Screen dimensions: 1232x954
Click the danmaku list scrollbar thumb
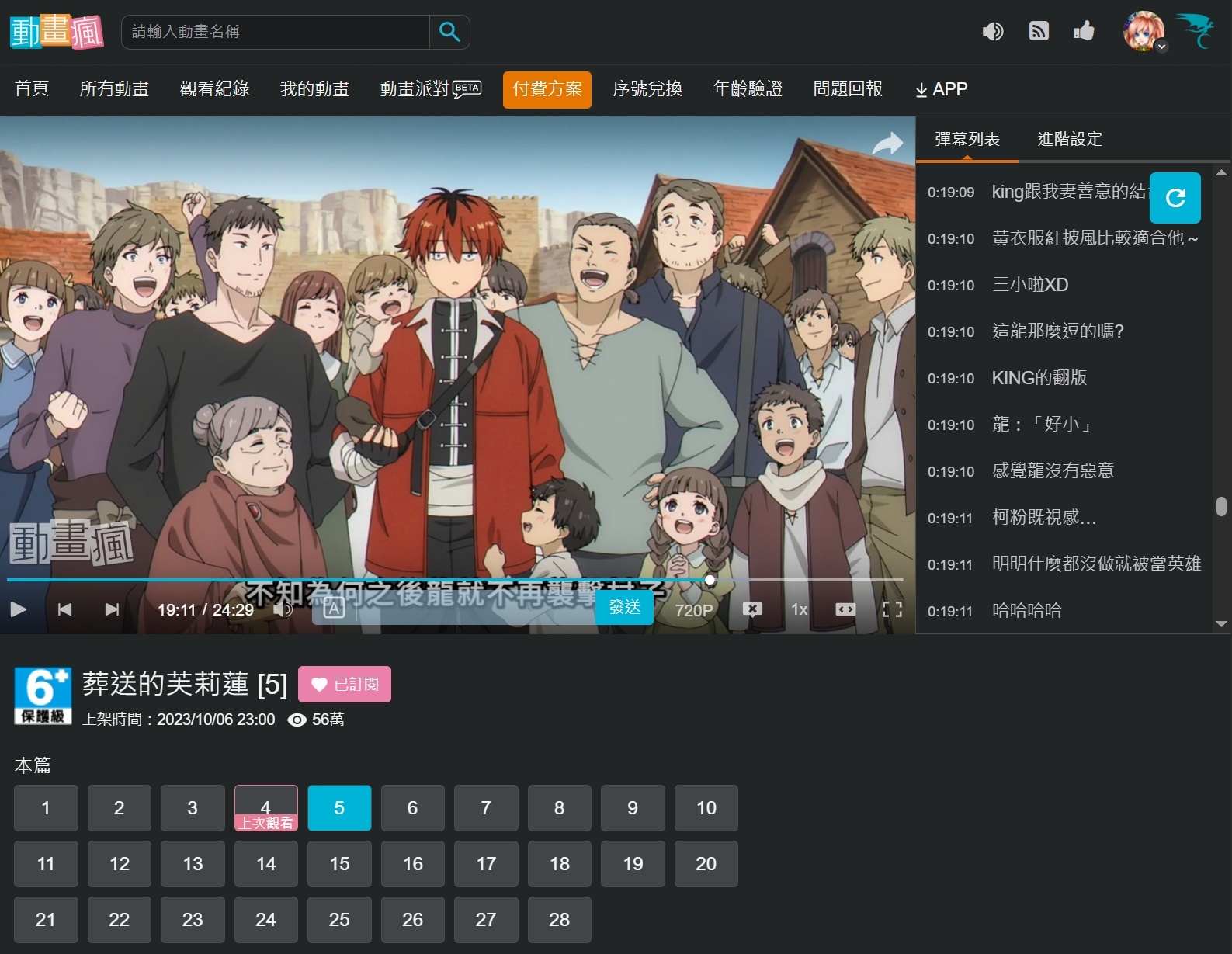pos(1221,506)
